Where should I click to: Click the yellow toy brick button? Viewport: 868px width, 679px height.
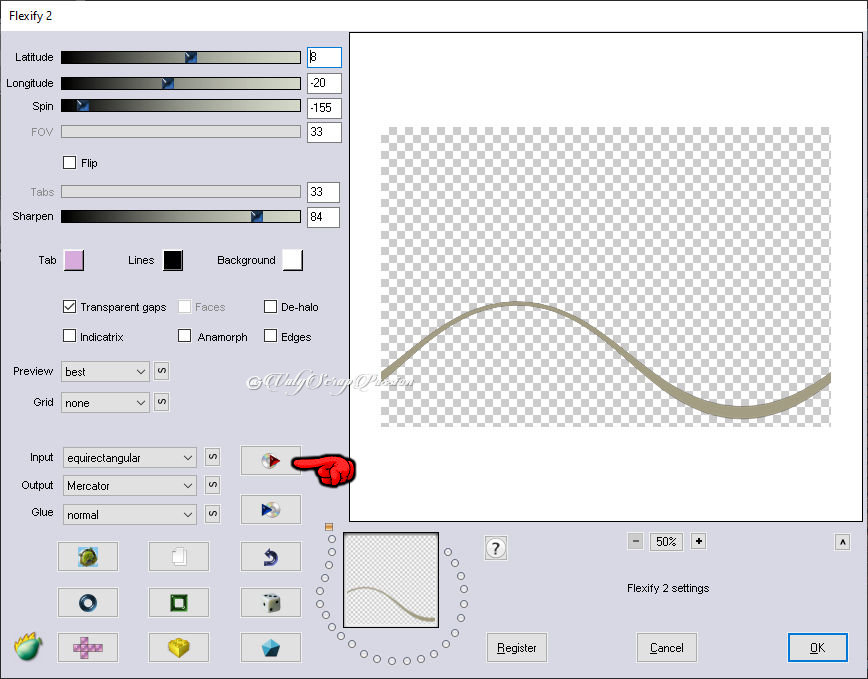coord(178,648)
